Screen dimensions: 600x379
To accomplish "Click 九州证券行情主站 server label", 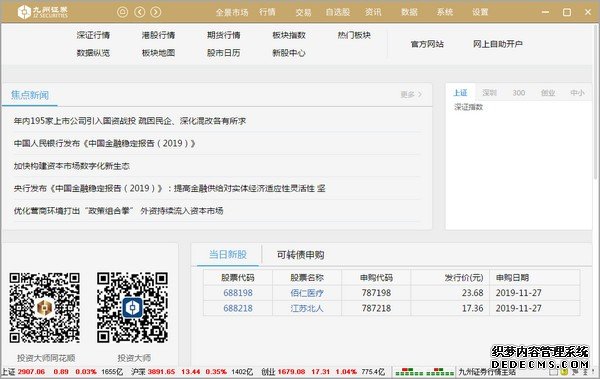I will pos(487,372).
